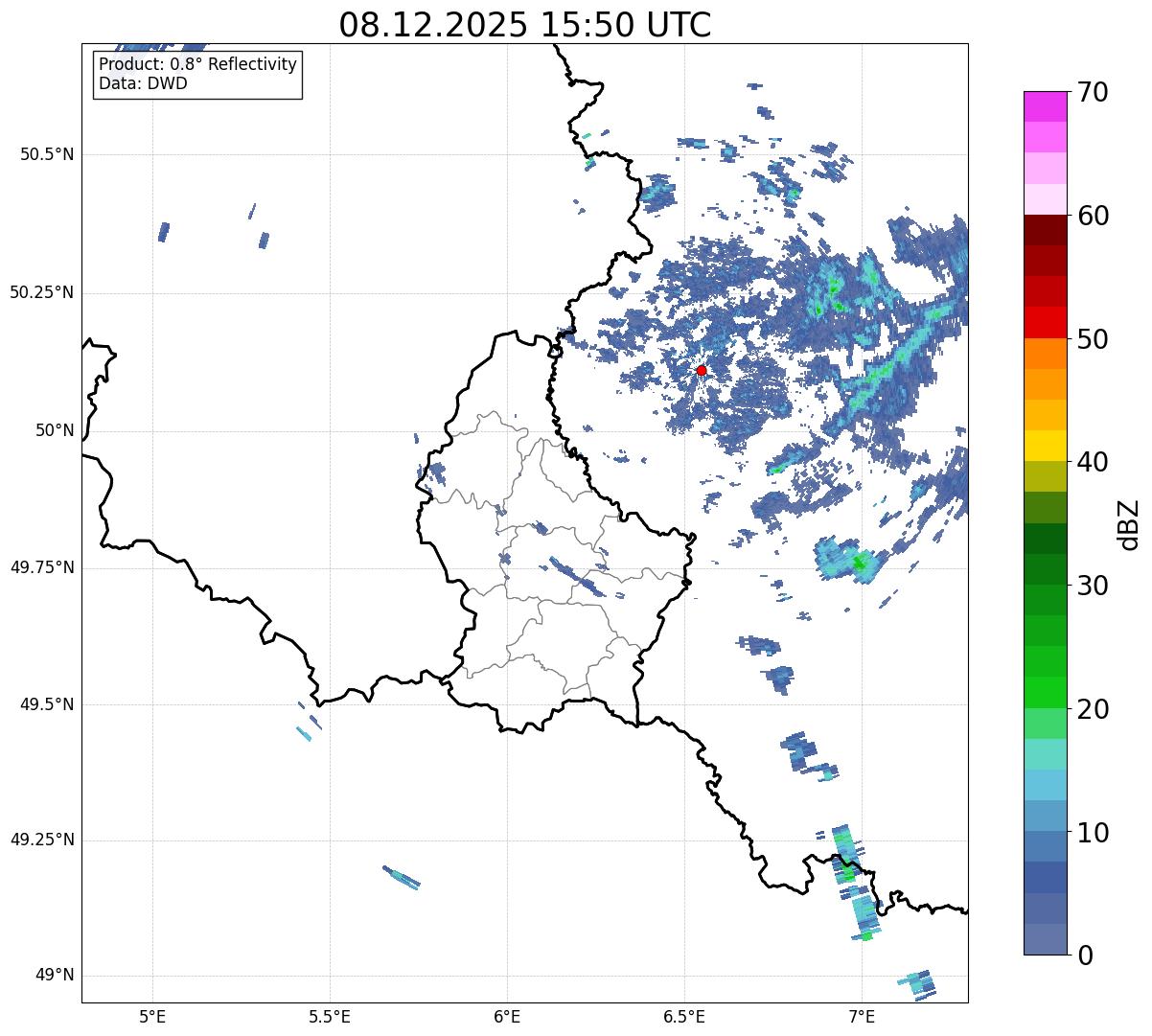
Task: Pick the magenta swatch just below 70 dBZ
Action: point(1046,106)
